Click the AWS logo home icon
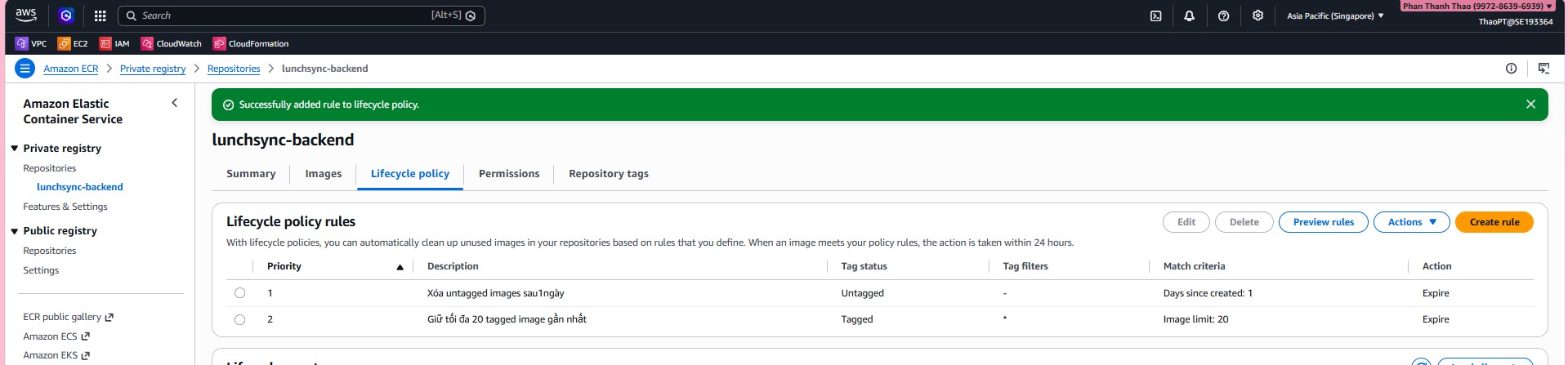The image size is (1568, 365). [x=26, y=15]
